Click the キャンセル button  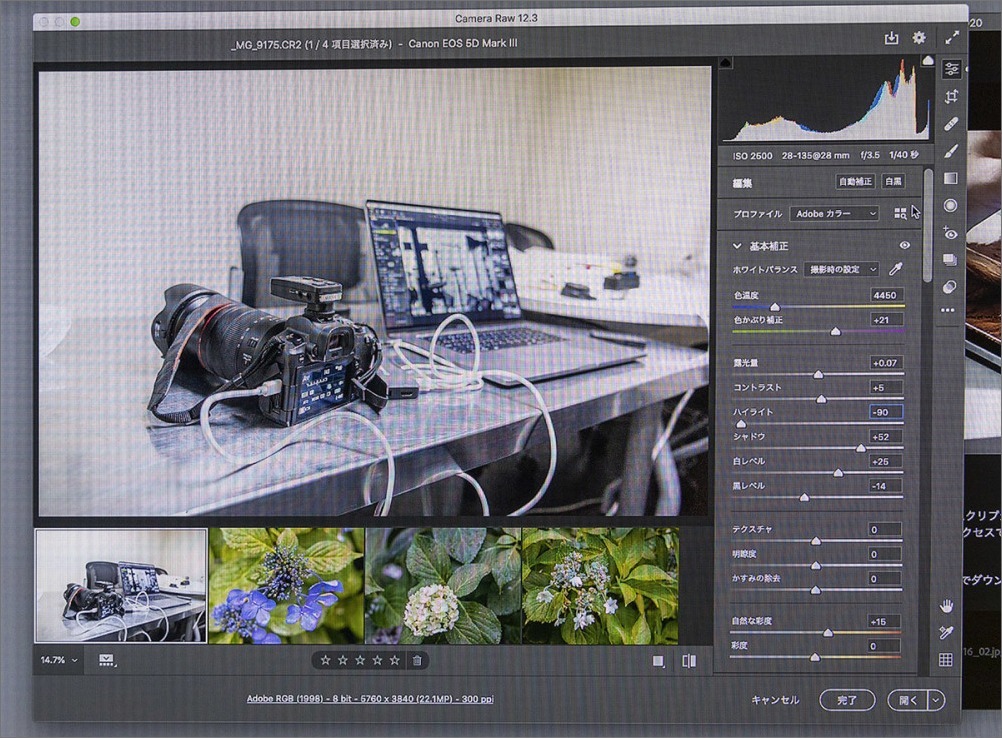tap(775, 700)
